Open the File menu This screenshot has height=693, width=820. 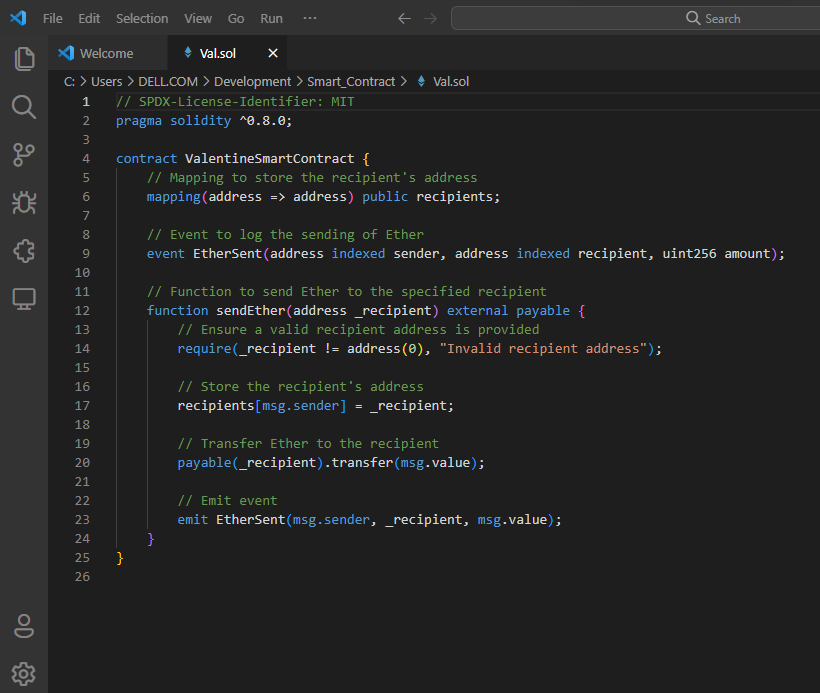coord(53,19)
